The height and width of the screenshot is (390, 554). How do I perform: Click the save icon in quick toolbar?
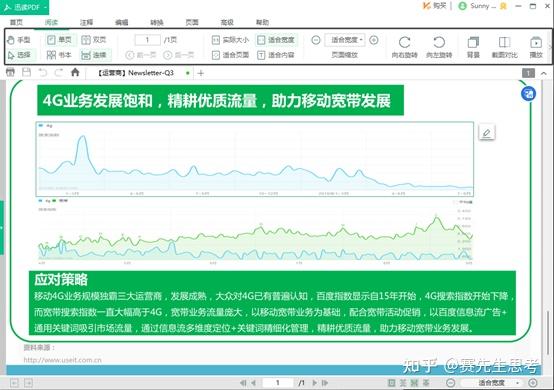click(x=26, y=72)
